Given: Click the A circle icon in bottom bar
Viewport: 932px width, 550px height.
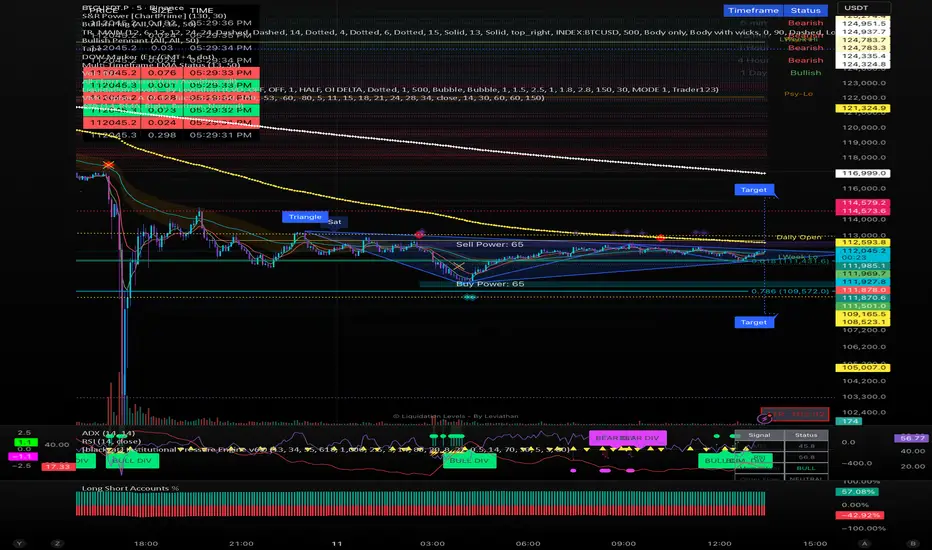Looking at the screenshot, I should click(x=865, y=543).
